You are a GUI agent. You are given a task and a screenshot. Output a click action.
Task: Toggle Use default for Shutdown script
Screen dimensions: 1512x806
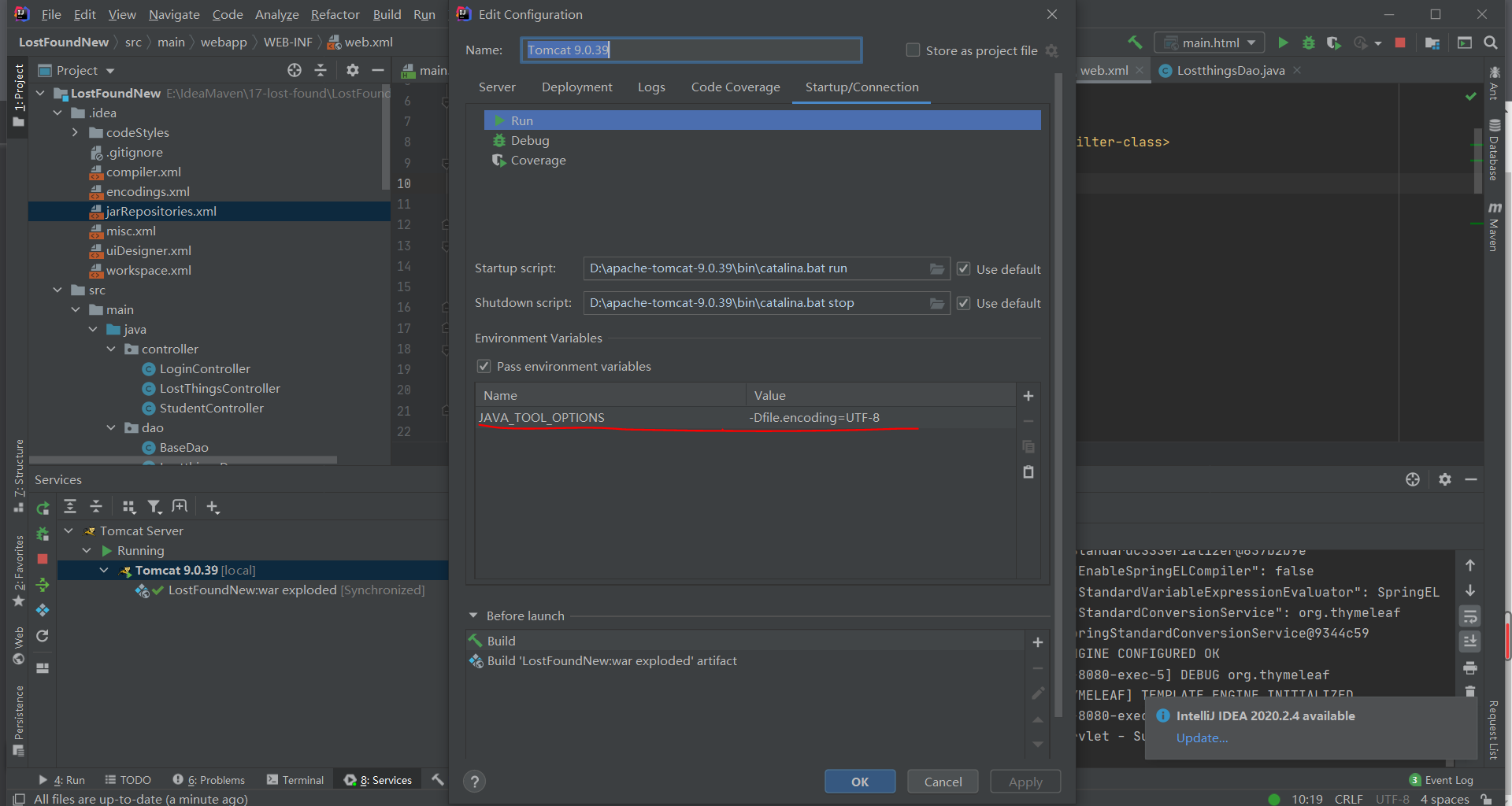(x=963, y=303)
